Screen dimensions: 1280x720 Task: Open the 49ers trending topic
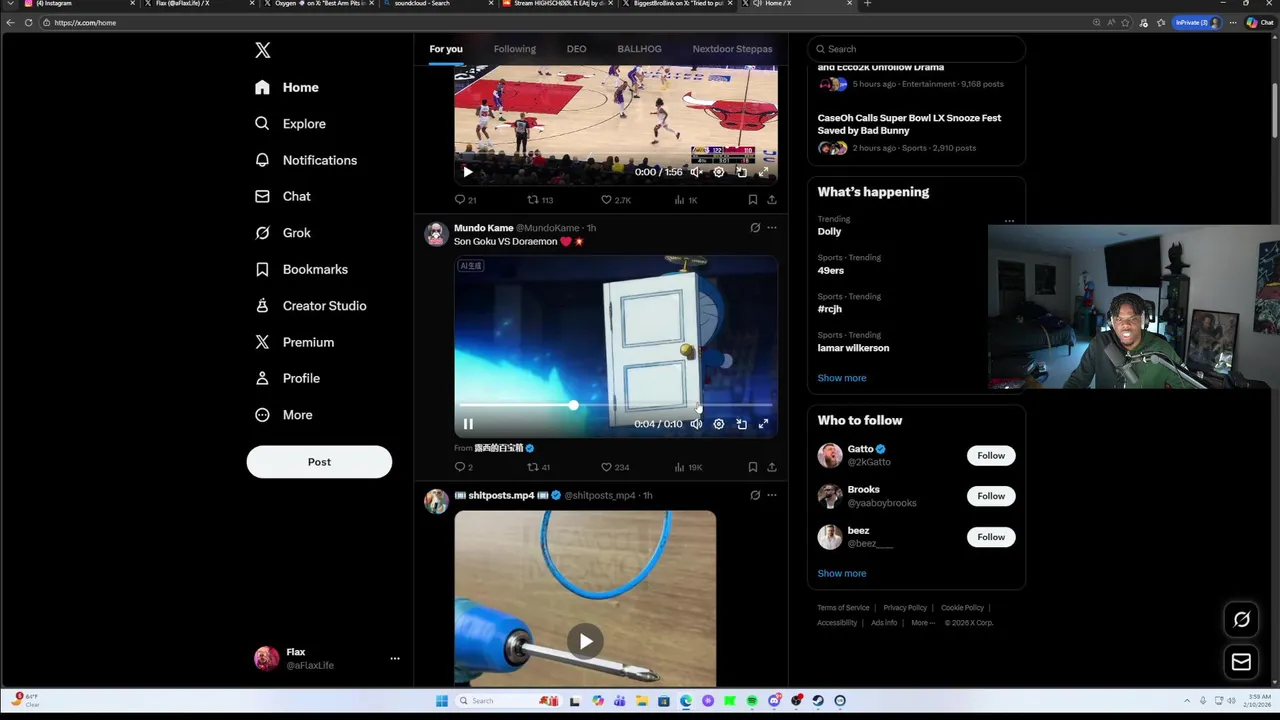click(830, 270)
